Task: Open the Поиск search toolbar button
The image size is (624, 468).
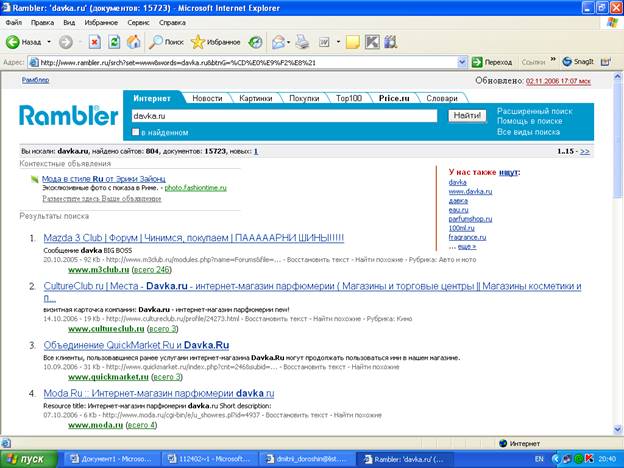Action: [x=166, y=42]
